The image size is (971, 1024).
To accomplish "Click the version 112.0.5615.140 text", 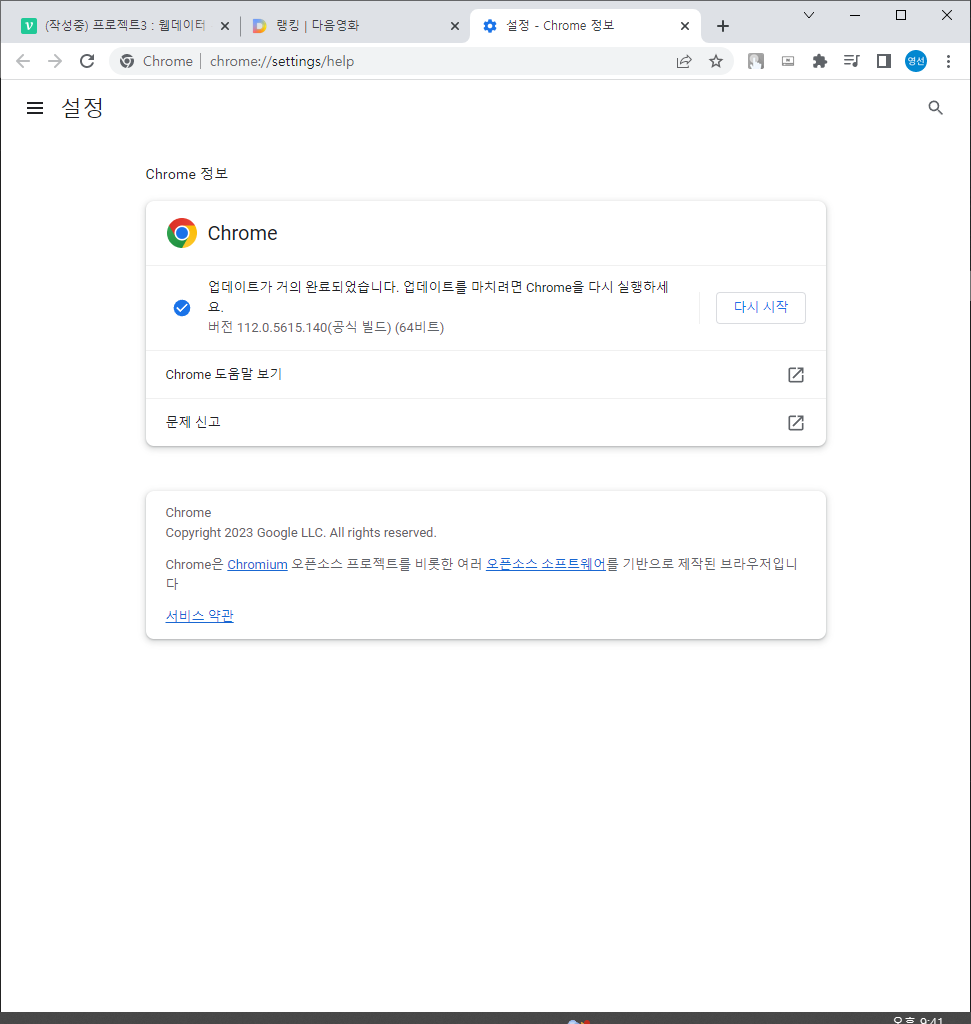I will 326,327.
